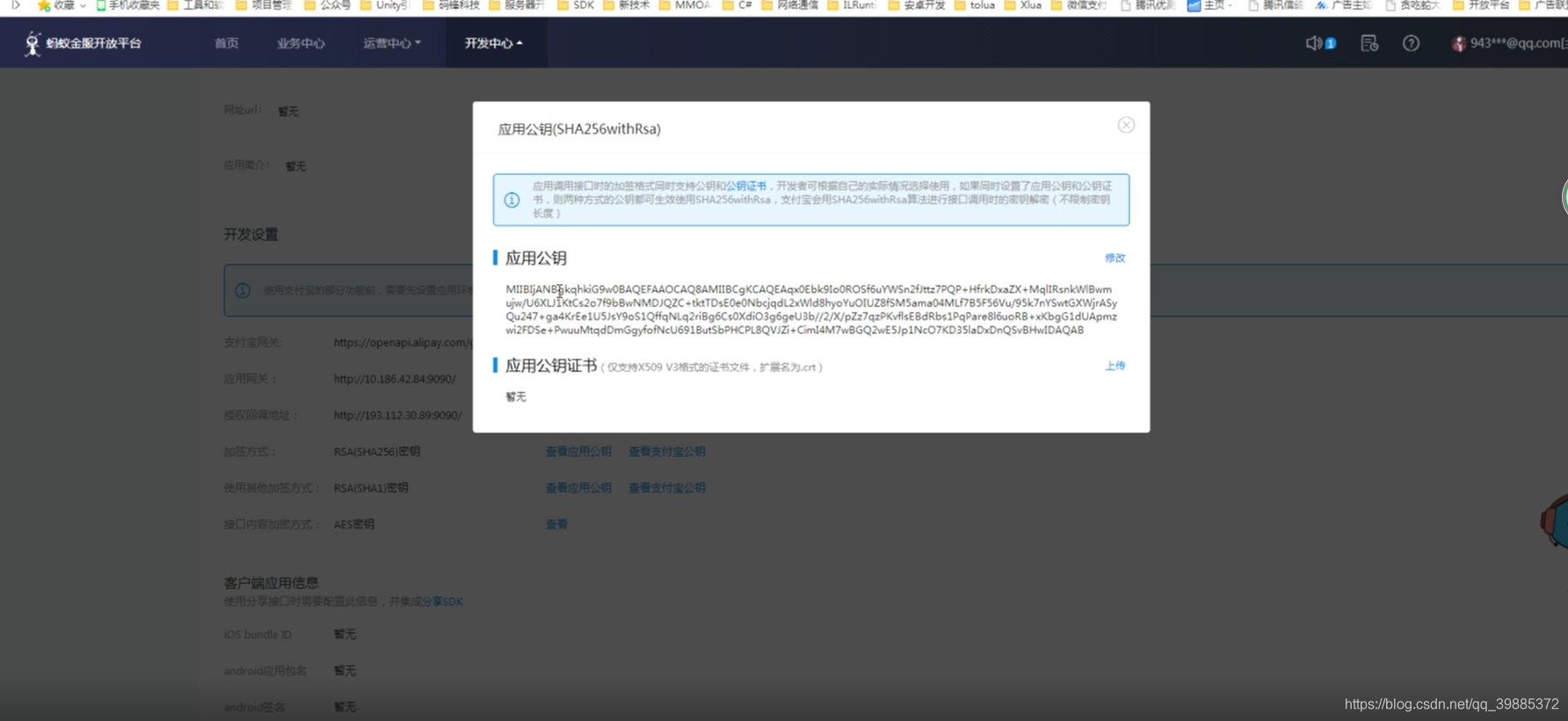The image size is (1568, 721).
Task: Click the 应用公钥(SHA256withRsa) dialog title
Action: (x=579, y=128)
